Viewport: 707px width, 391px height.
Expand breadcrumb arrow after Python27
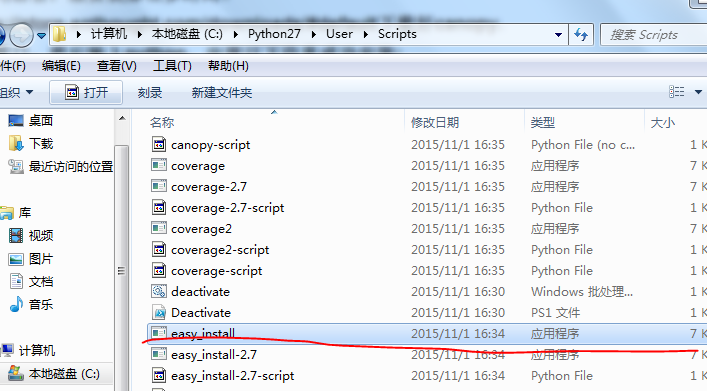[x=313, y=34]
